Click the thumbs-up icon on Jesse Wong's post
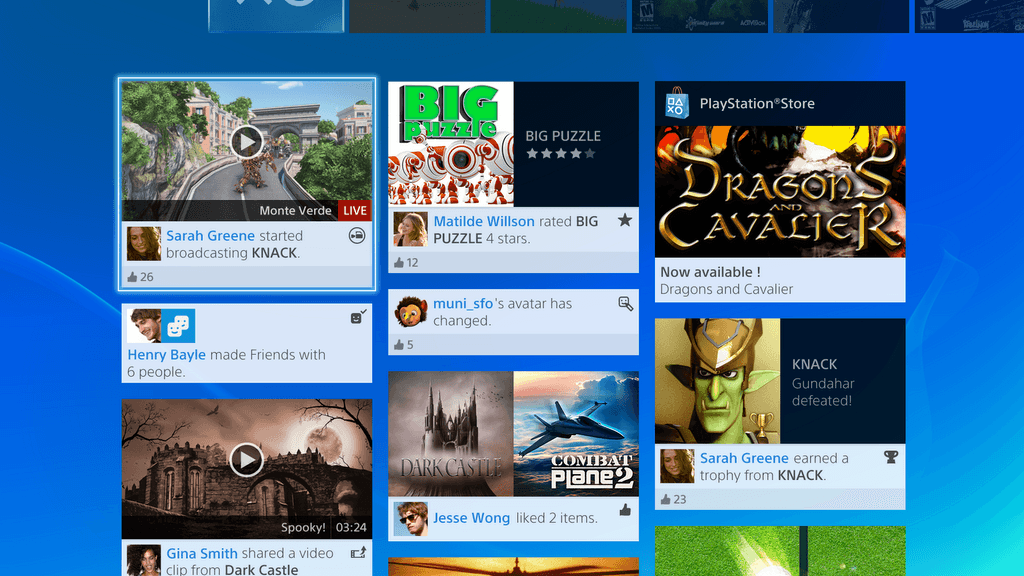Viewport: 1024px width, 576px height. click(625, 510)
